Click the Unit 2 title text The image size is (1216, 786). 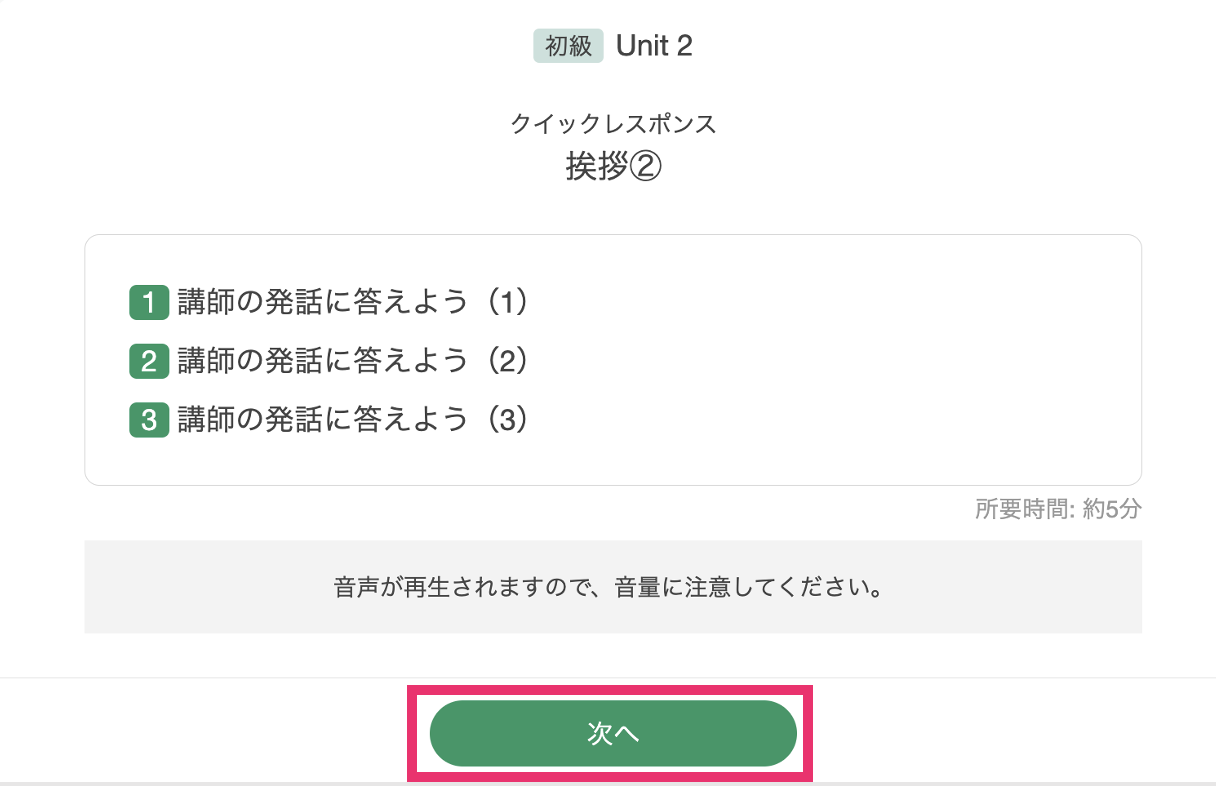tap(654, 46)
